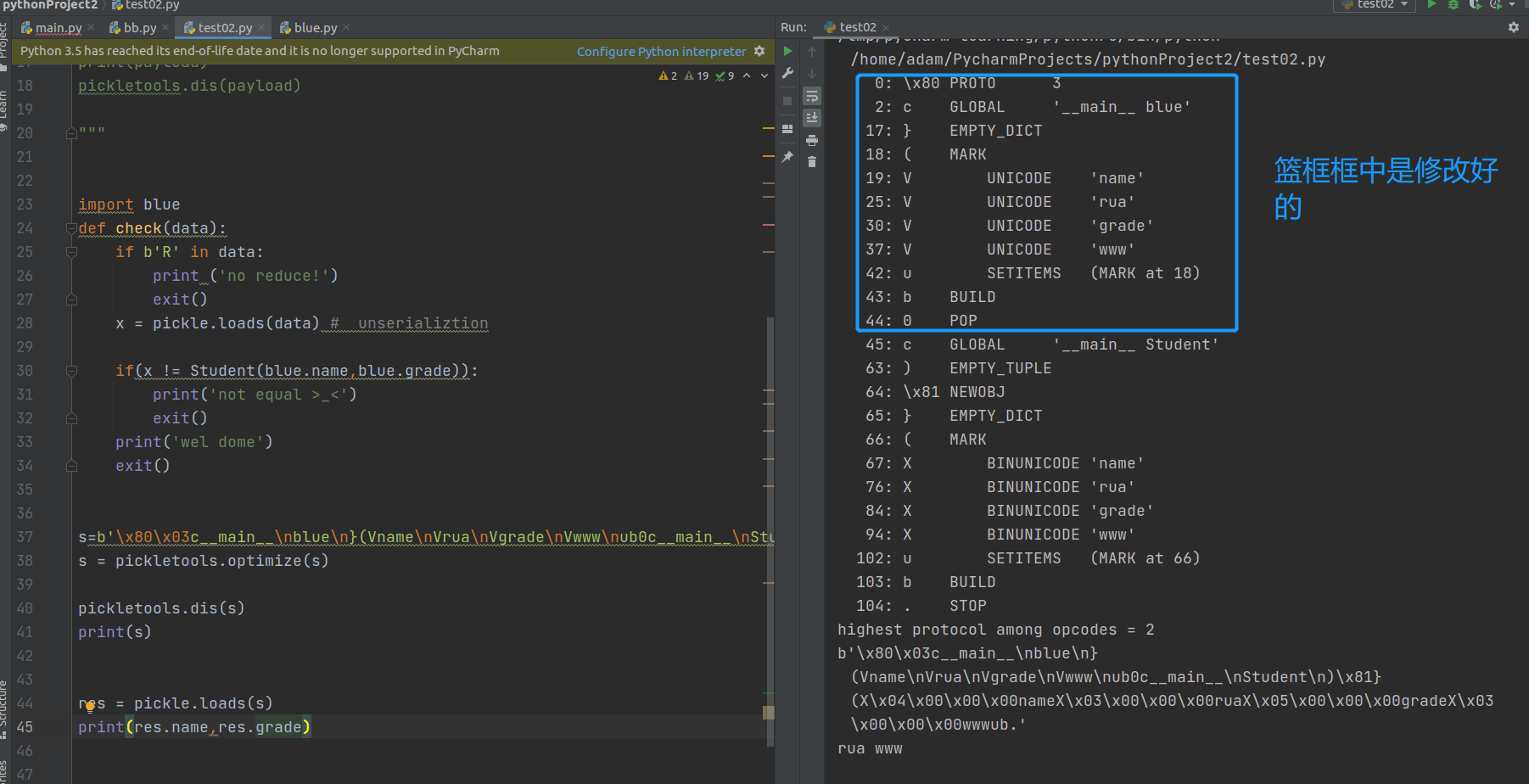1529x784 pixels.
Task: Go to next highlighted error arrow
Action: [764, 76]
